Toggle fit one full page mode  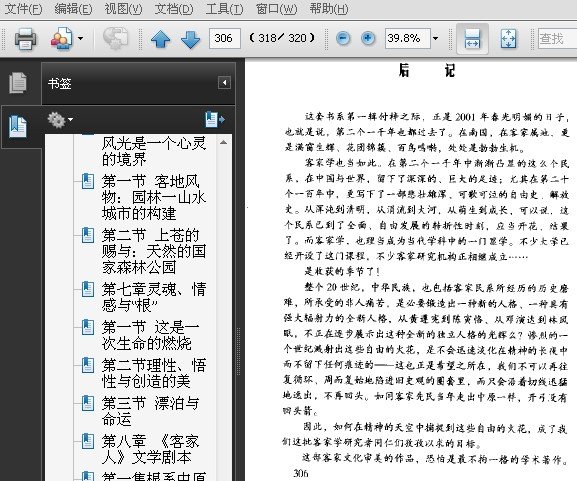point(508,39)
